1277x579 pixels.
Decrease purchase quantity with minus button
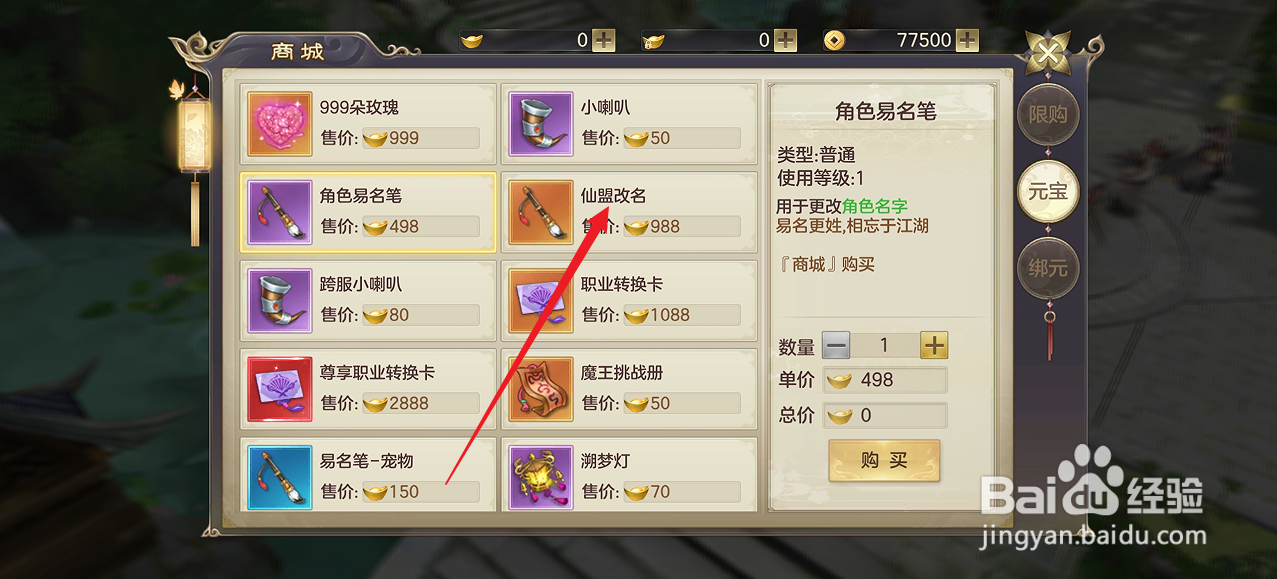click(836, 346)
